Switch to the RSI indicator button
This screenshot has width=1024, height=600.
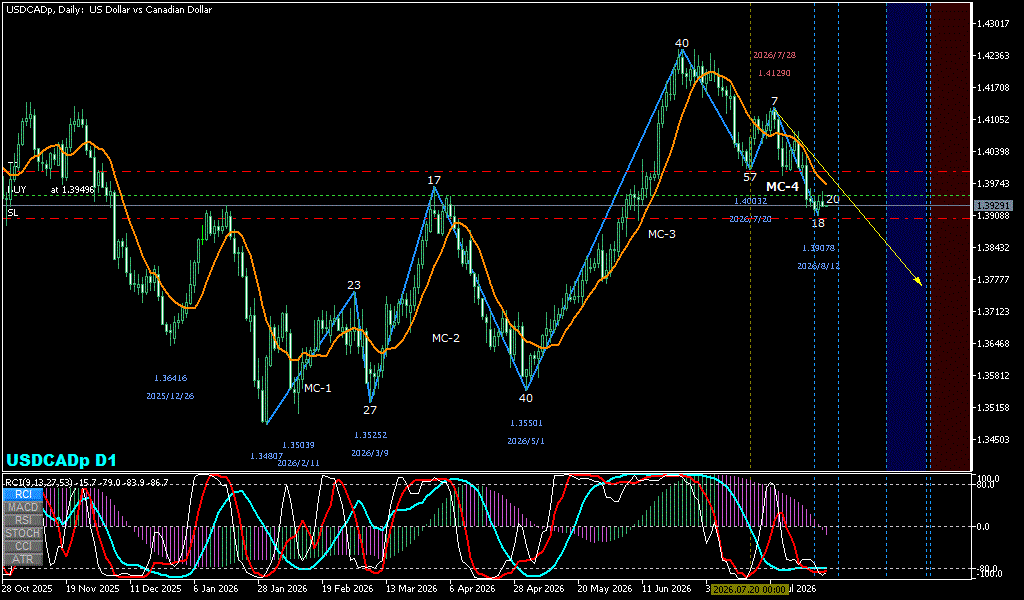(x=24, y=520)
